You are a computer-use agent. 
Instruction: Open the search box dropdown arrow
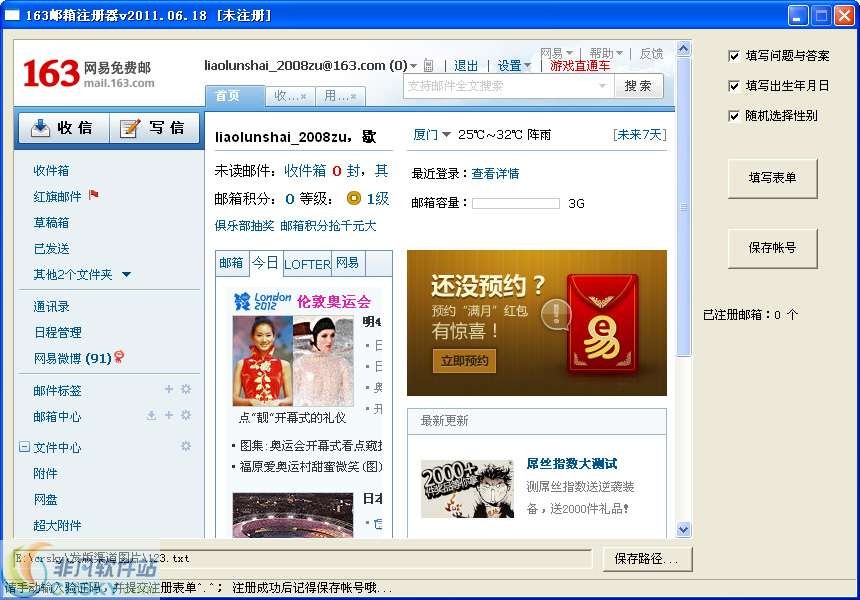(602, 86)
